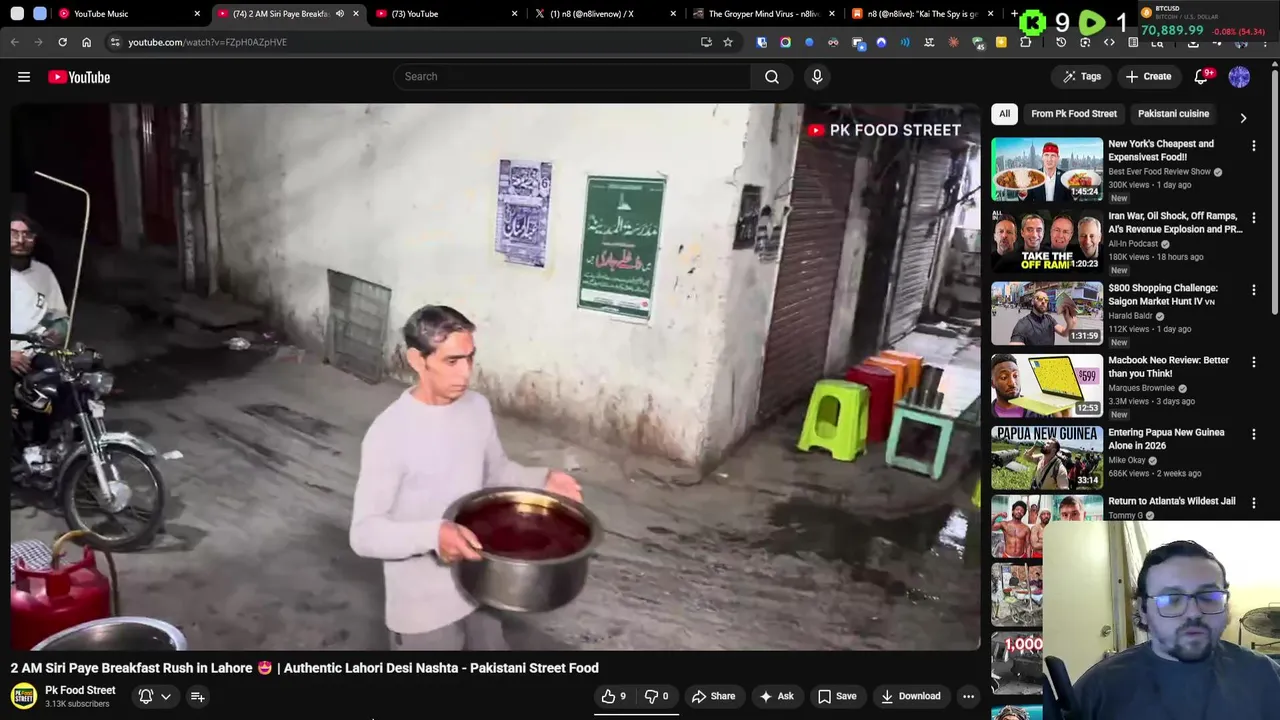Click the Tags button in header
1280x720 pixels.
[x=1082, y=77]
